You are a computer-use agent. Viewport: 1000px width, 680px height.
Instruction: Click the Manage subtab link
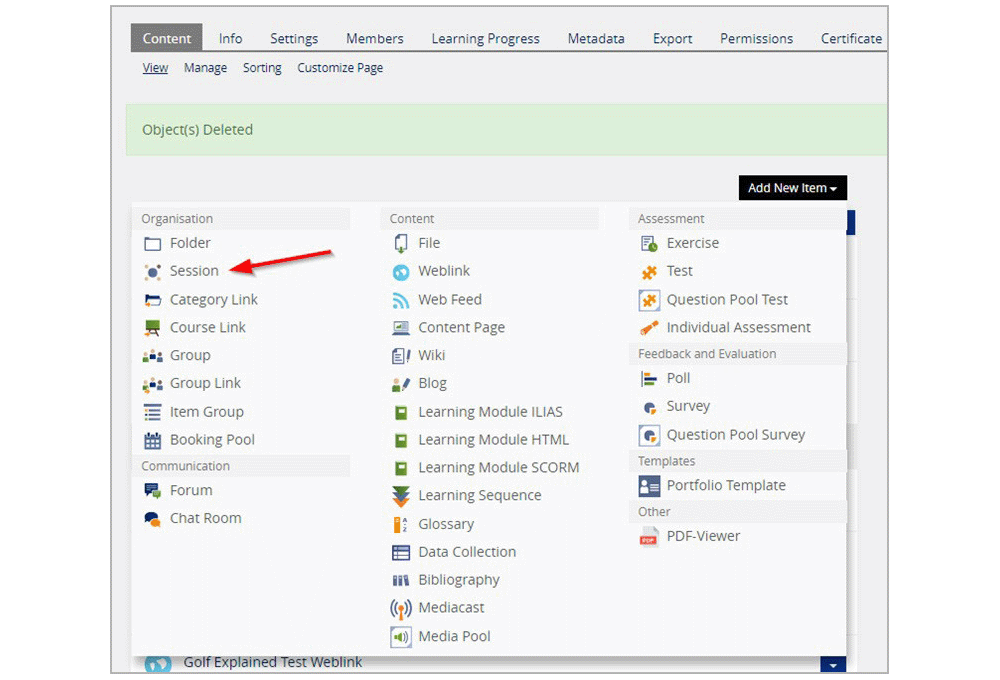(205, 68)
